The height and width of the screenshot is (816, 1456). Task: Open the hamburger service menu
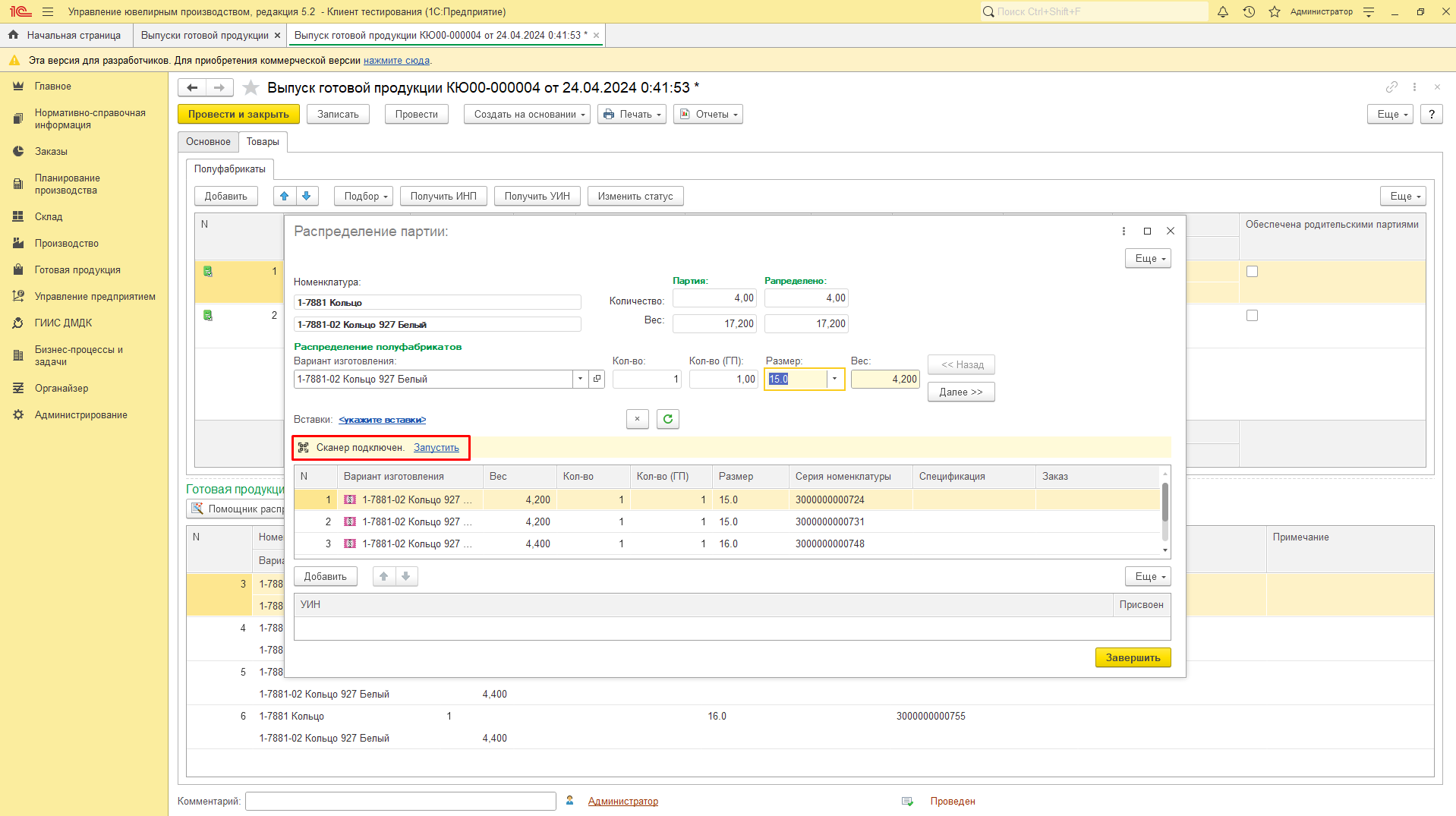(48, 11)
